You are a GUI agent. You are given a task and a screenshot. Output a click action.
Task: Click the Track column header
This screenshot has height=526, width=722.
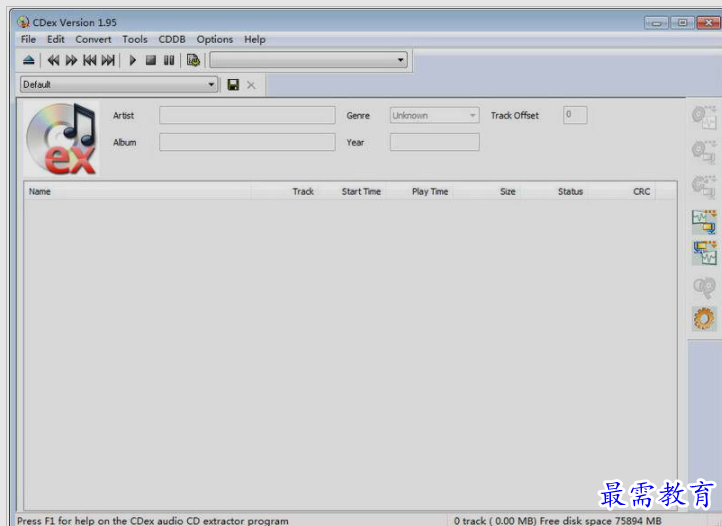click(285, 192)
